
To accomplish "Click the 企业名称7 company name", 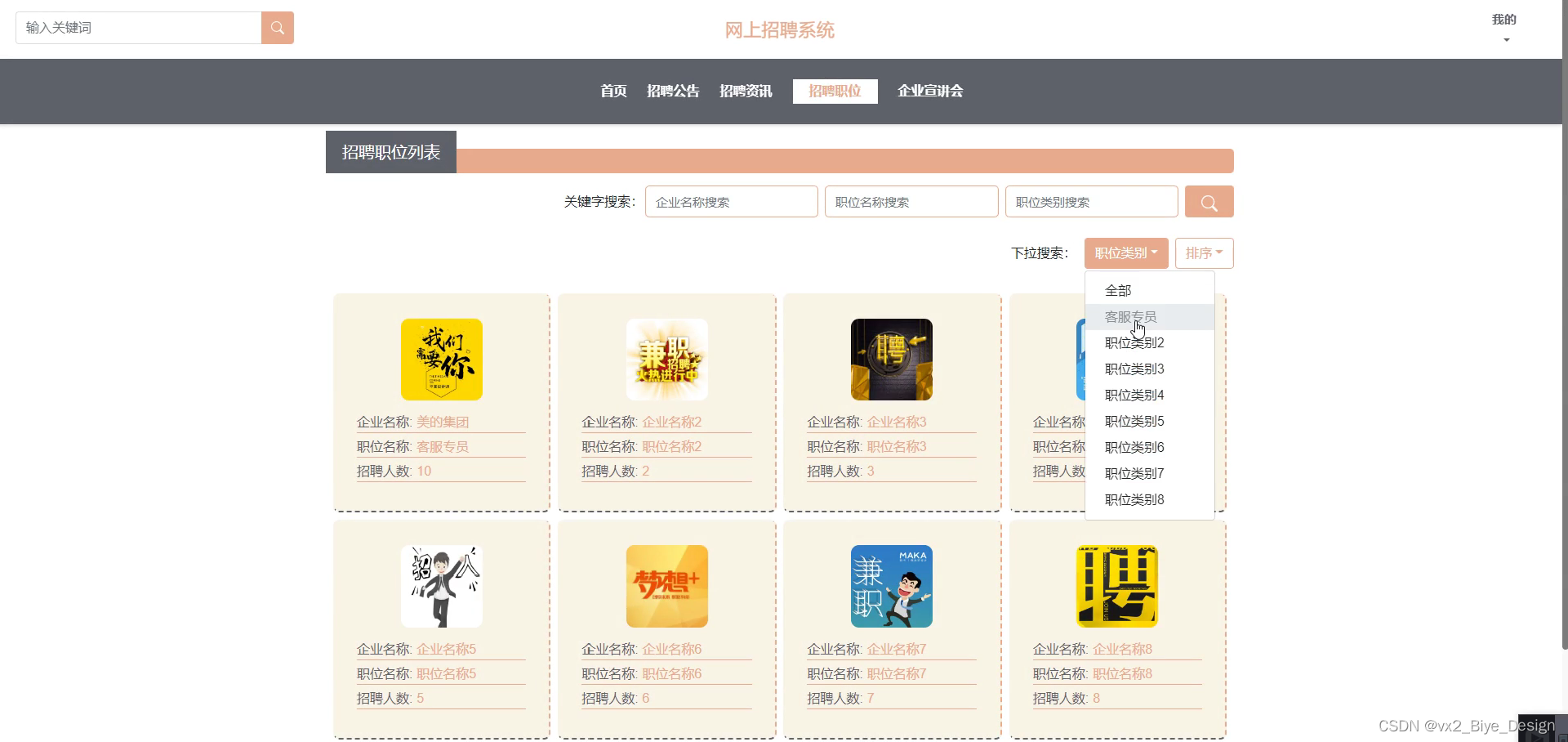I will [x=897, y=650].
